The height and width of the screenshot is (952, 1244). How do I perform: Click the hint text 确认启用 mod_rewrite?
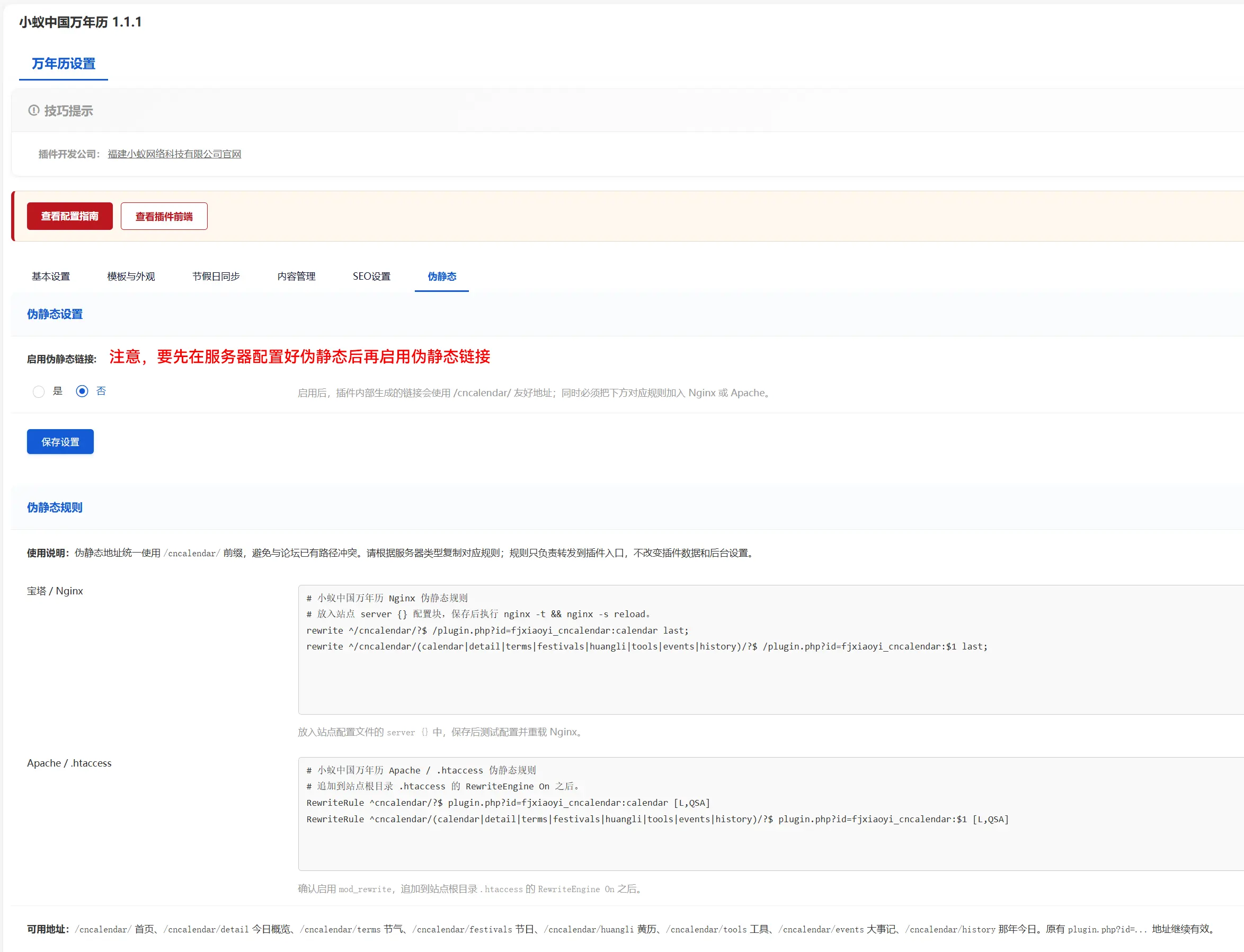[472, 889]
